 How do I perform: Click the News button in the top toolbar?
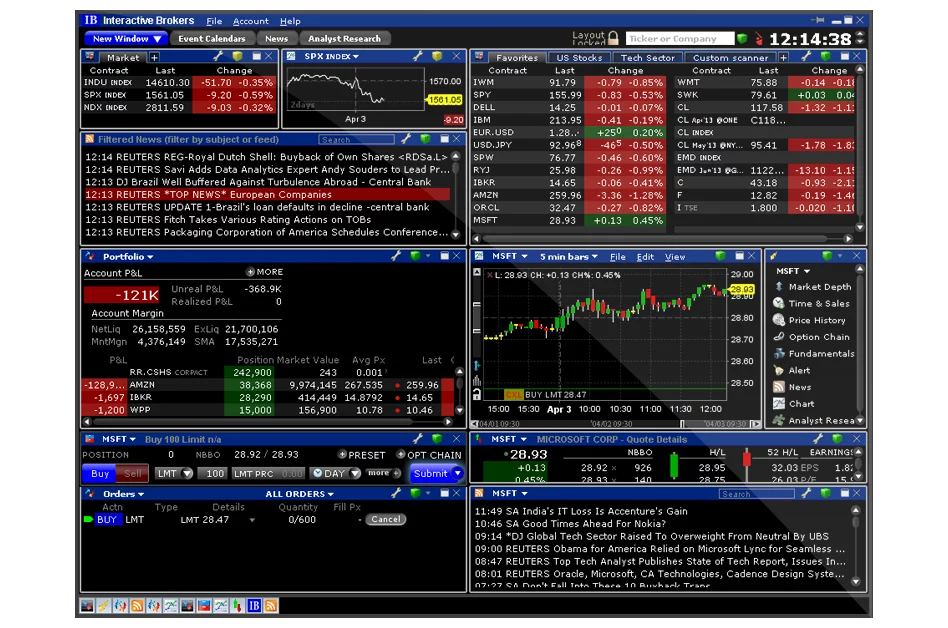pyautogui.click(x=276, y=39)
